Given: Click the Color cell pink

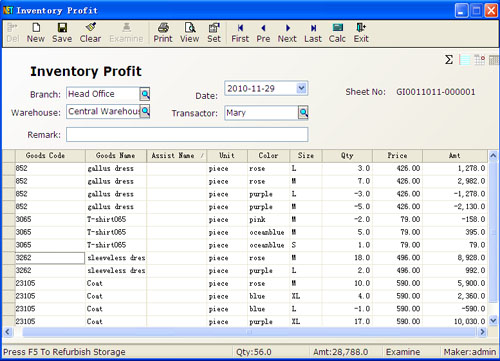Looking at the screenshot, I should [x=268, y=219].
